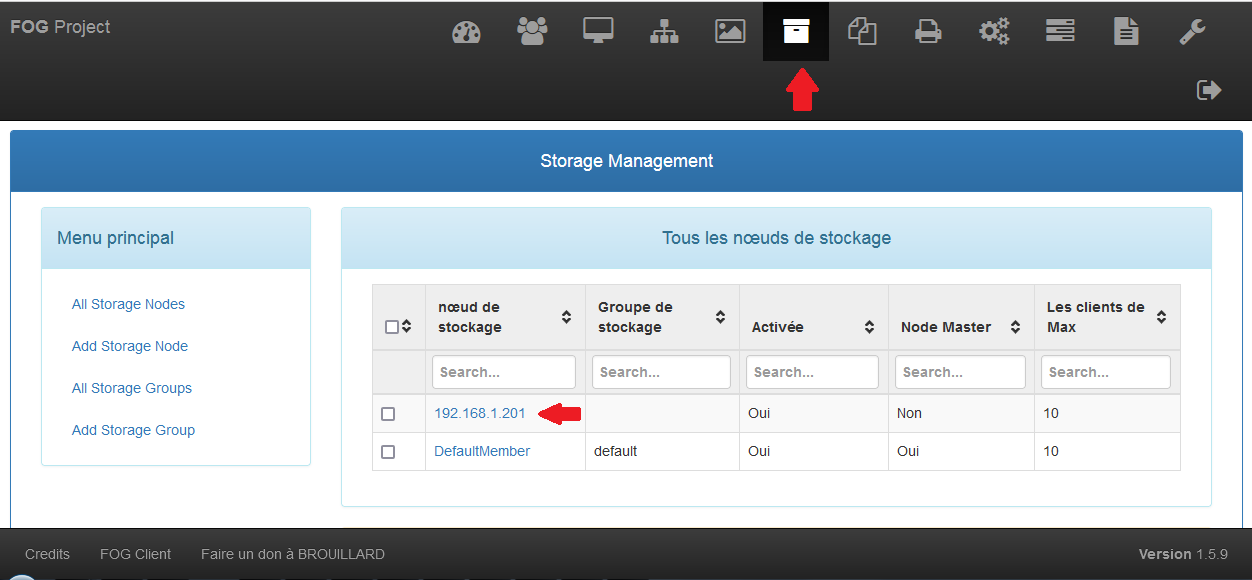Sort by Node Master column
This screenshot has height=580, width=1252.
pos(1015,327)
